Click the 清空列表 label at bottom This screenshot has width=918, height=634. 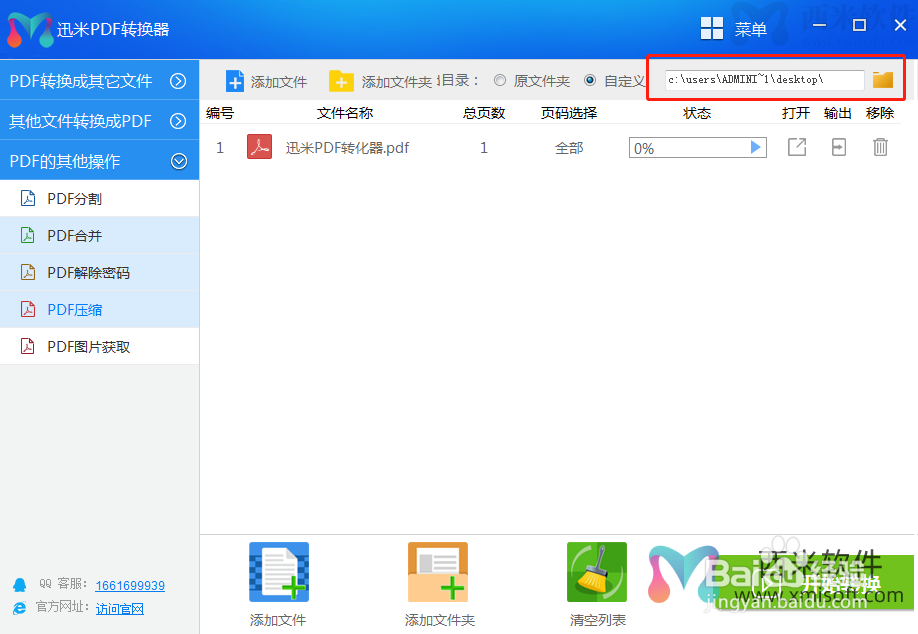click(598, 620)
